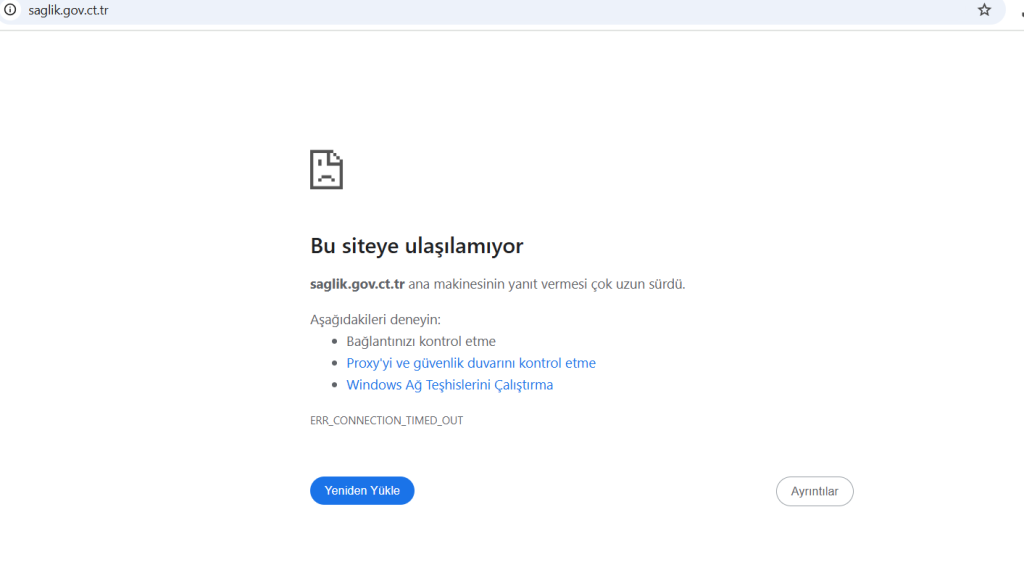Click the partially visible icon right of the address bar
Screen dimensions: 1024x565
point(1019,11)
